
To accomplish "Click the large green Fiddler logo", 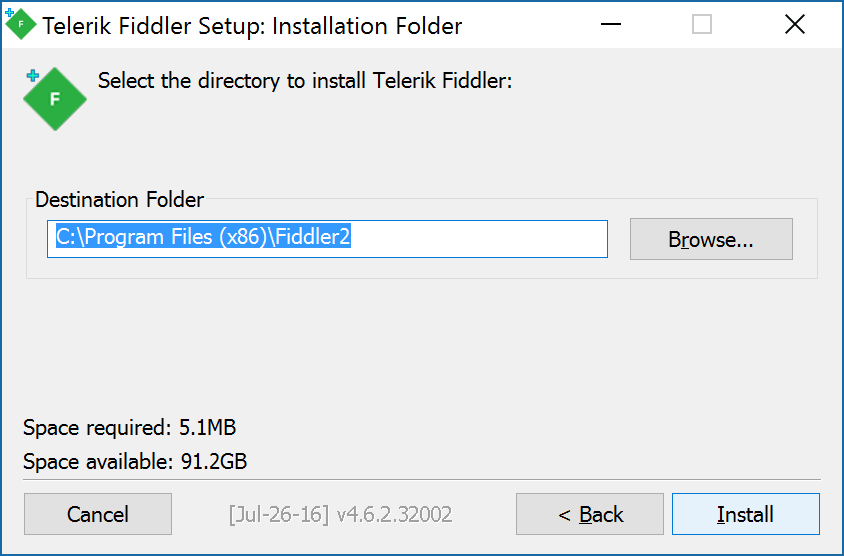I will [x=54, y=98].
